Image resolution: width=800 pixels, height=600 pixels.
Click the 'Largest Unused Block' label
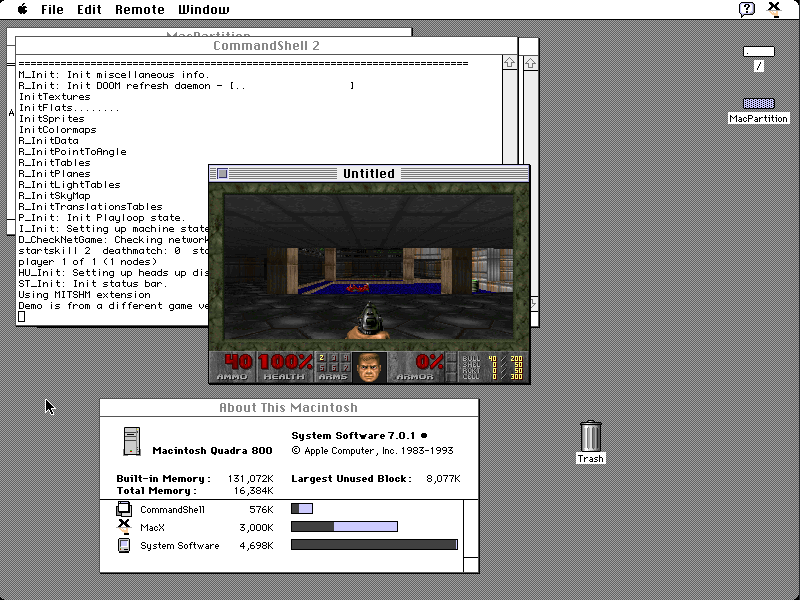(x=352, y=479)
